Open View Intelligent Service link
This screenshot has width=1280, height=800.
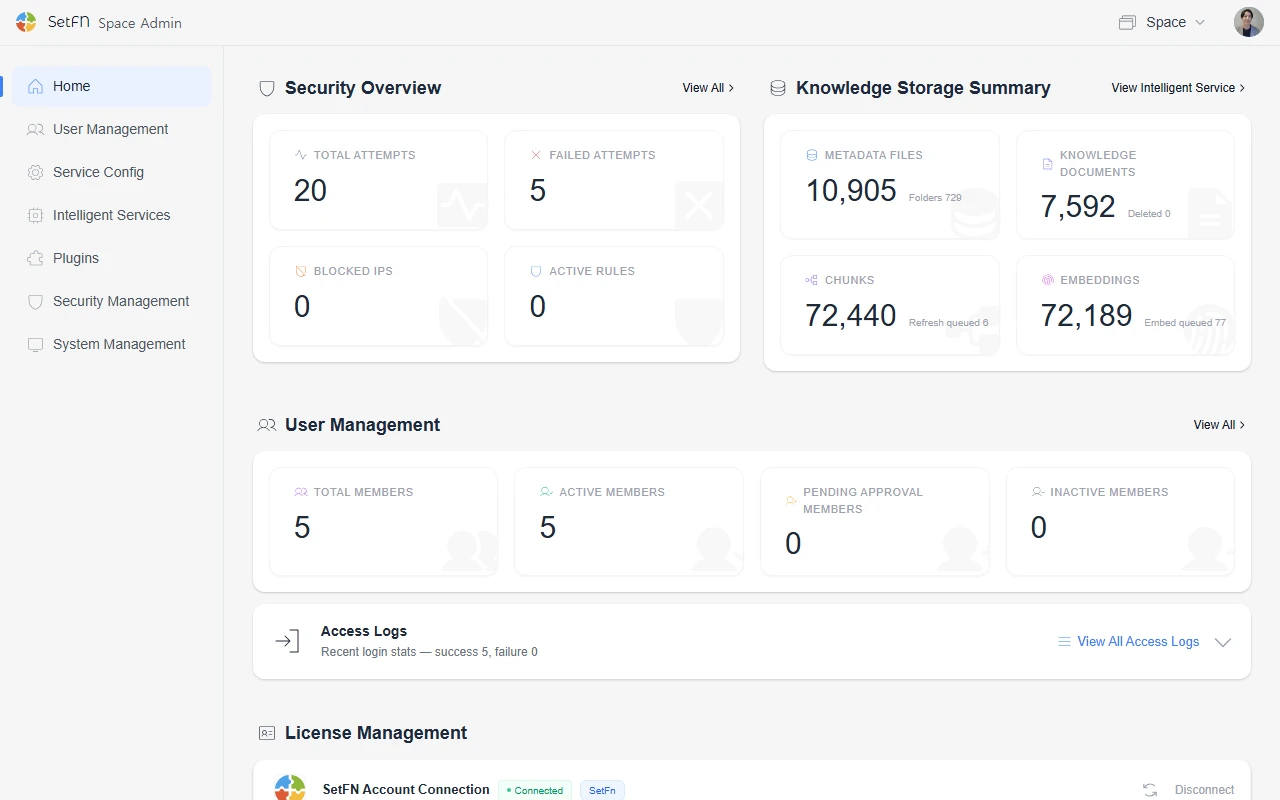[1178, 88]
